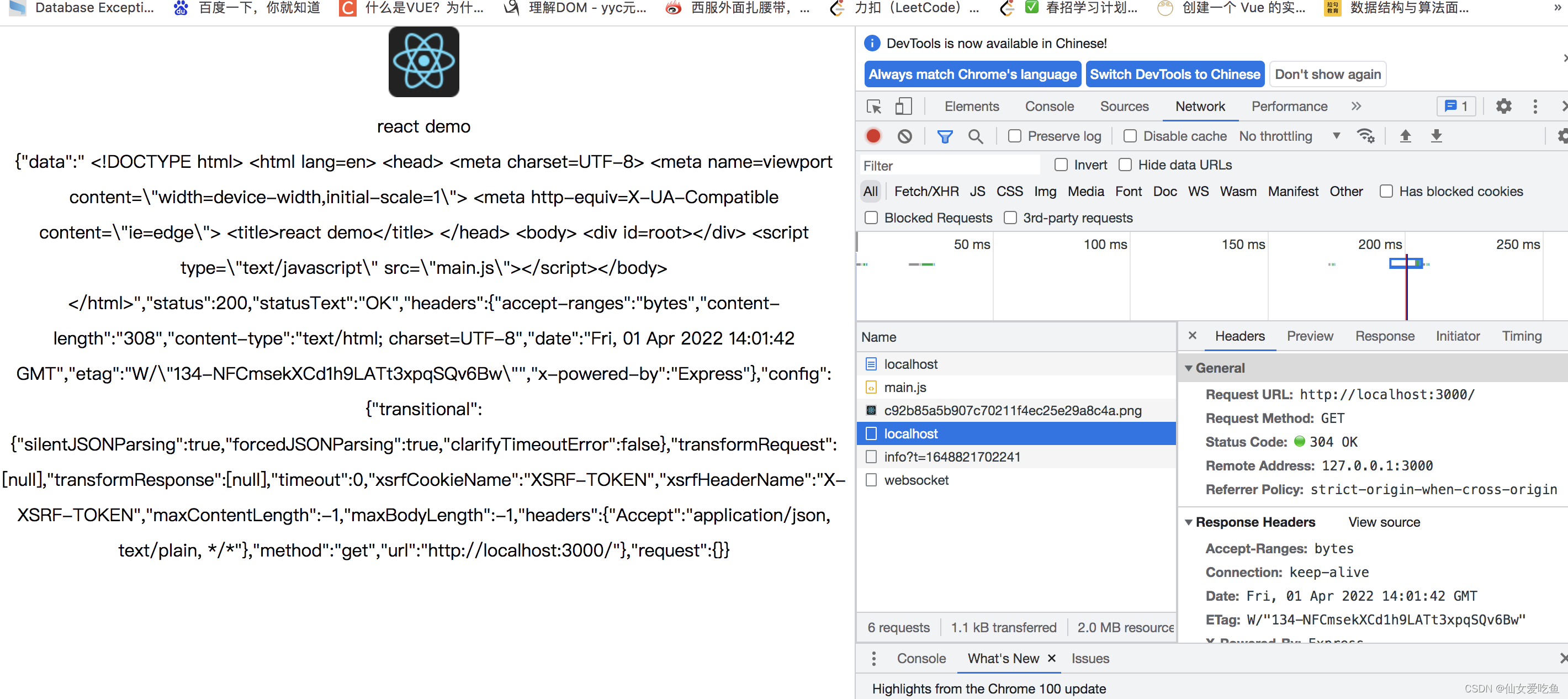This screenshot has width=1568, height=699.
Task: Select the c92b85a5b907c png request
Action: click(x=1016, y=410)
